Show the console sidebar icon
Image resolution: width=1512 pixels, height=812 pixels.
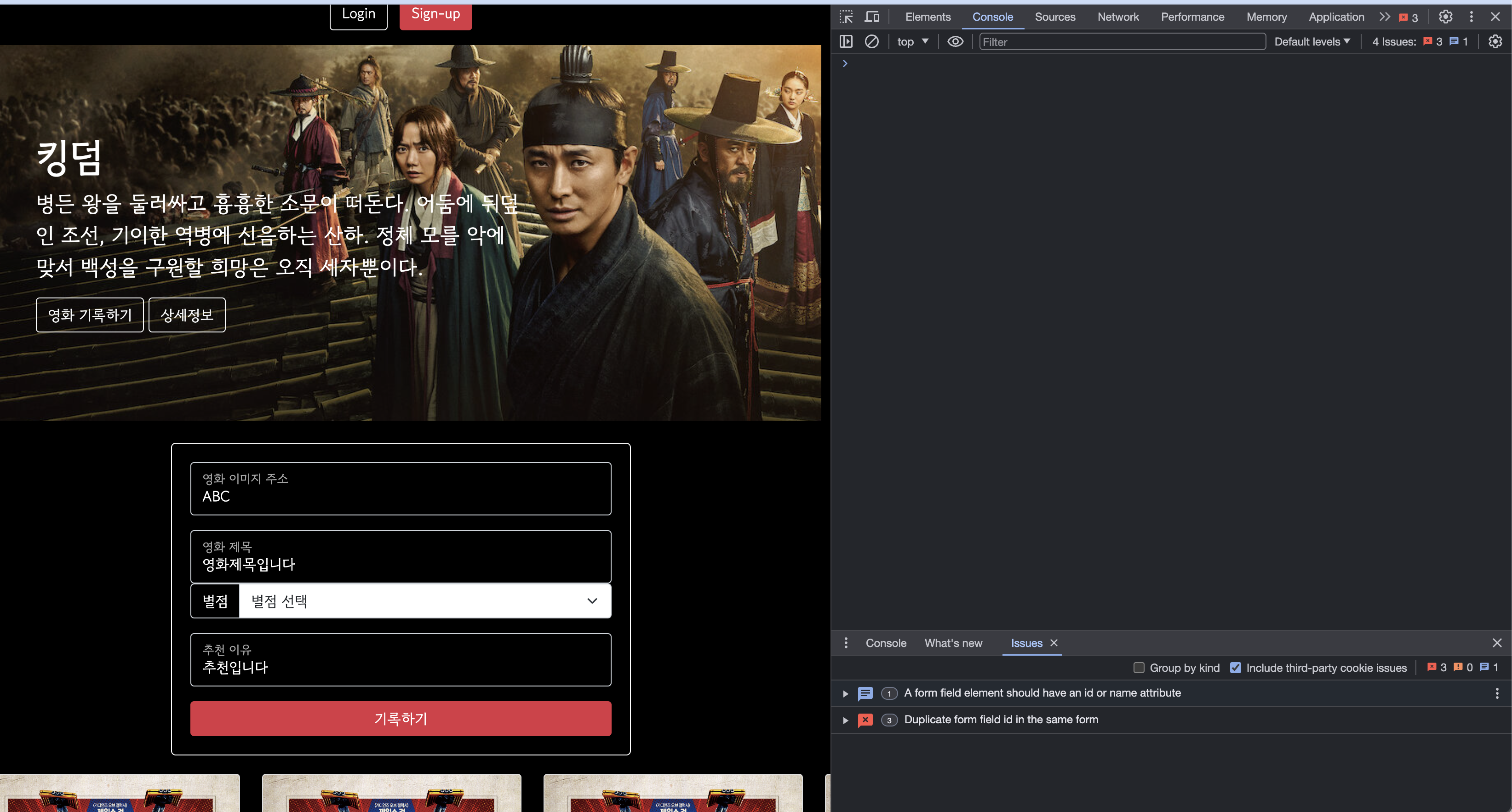pos(846,42)
